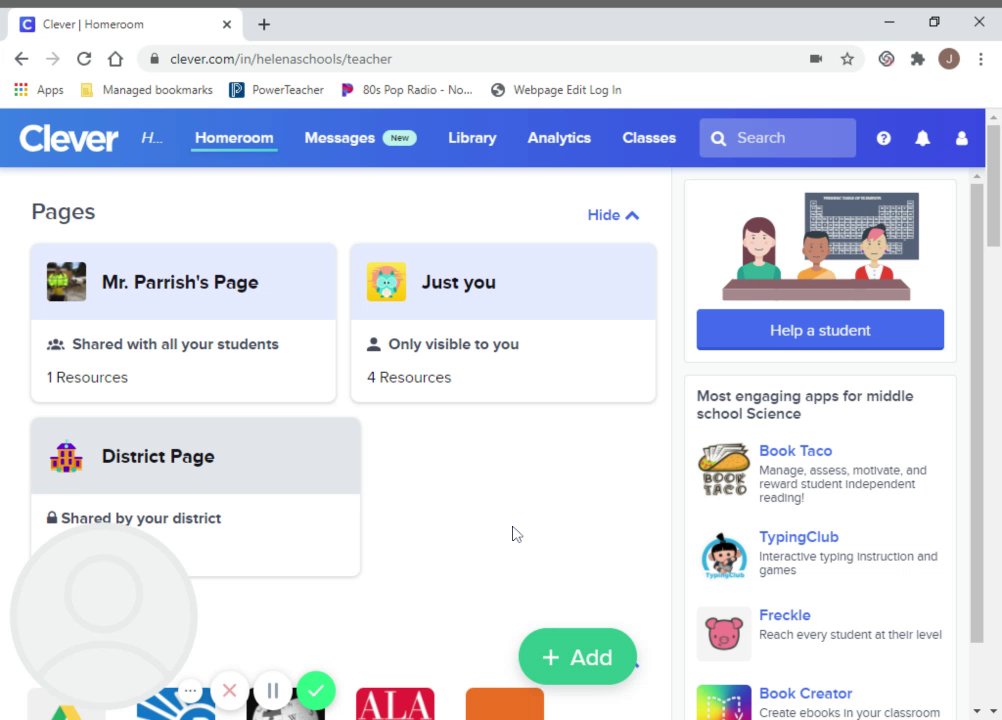Bookmark this page with the star icon
Screen dimensions: 1002x720
click(x=847, y=59)
